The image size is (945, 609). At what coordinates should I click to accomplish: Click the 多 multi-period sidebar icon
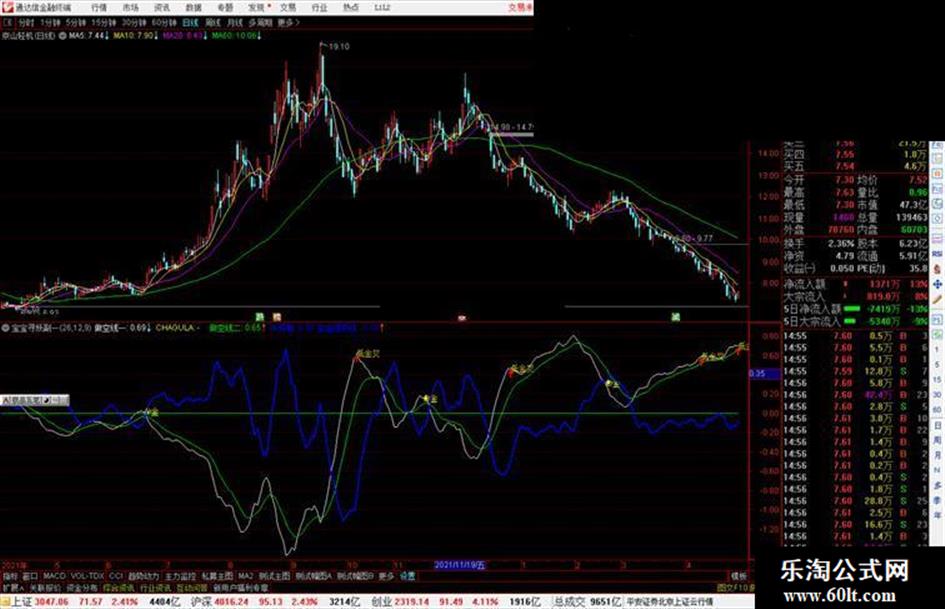(x=937, y=485)
